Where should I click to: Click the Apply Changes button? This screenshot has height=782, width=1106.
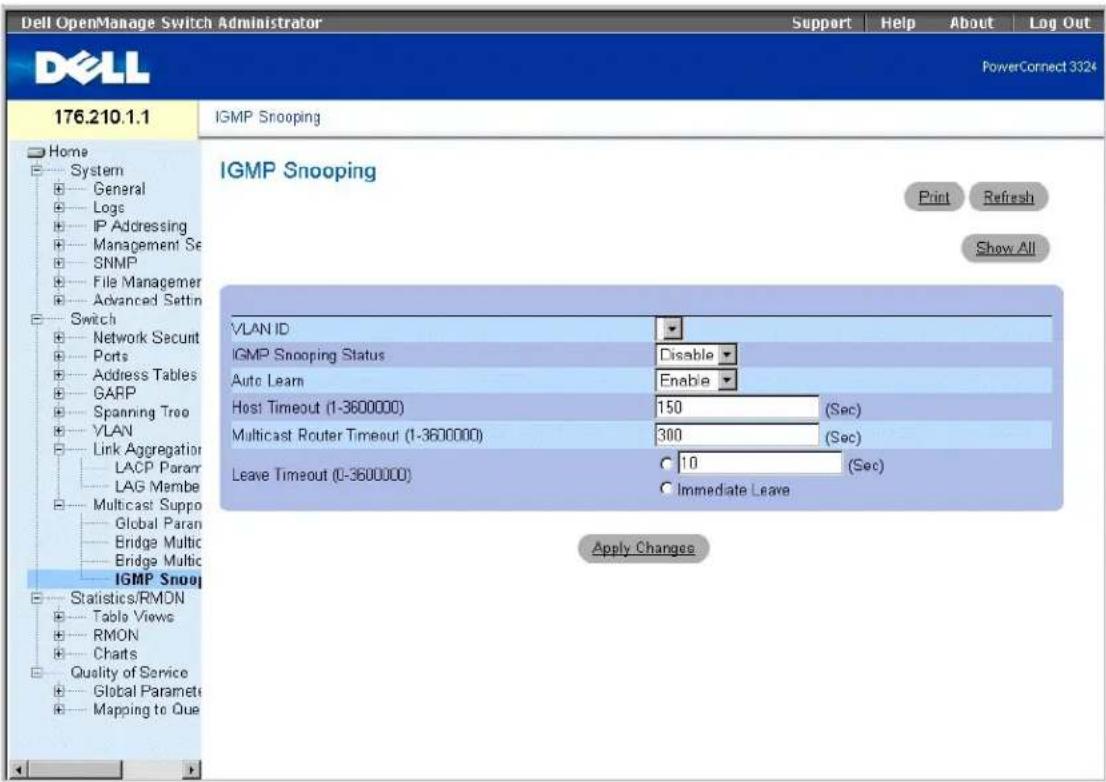[x=643, y=548]
